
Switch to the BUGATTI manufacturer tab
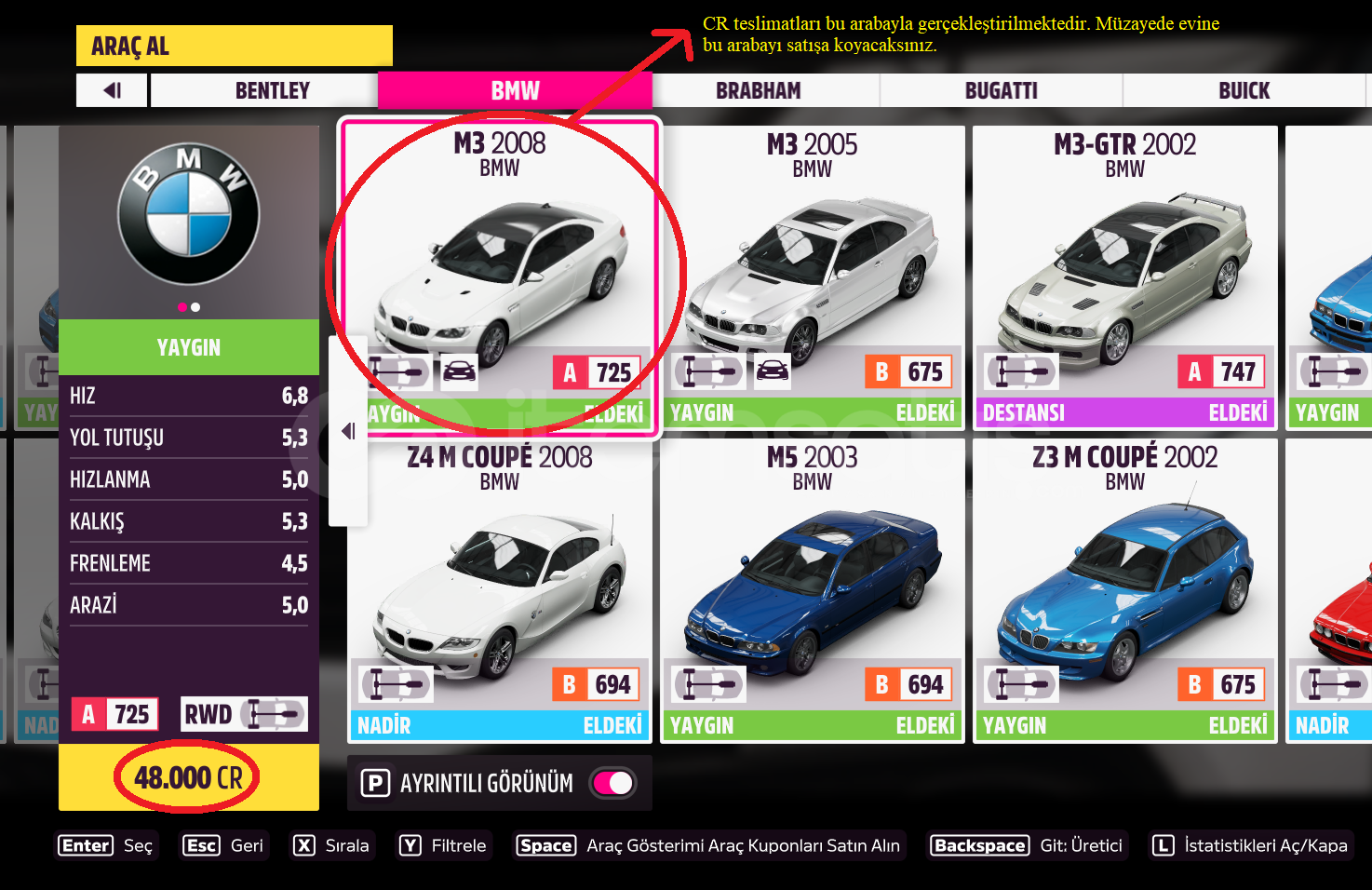(x=1001, y=90)
